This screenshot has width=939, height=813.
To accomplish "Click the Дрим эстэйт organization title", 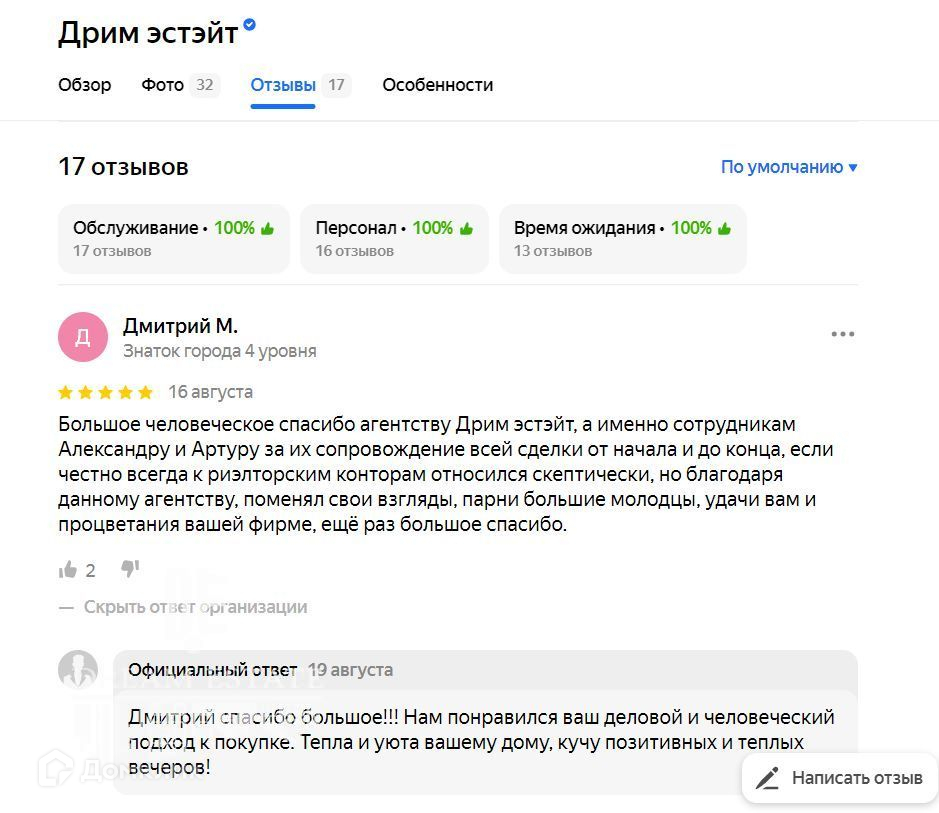I will point(148,33).
